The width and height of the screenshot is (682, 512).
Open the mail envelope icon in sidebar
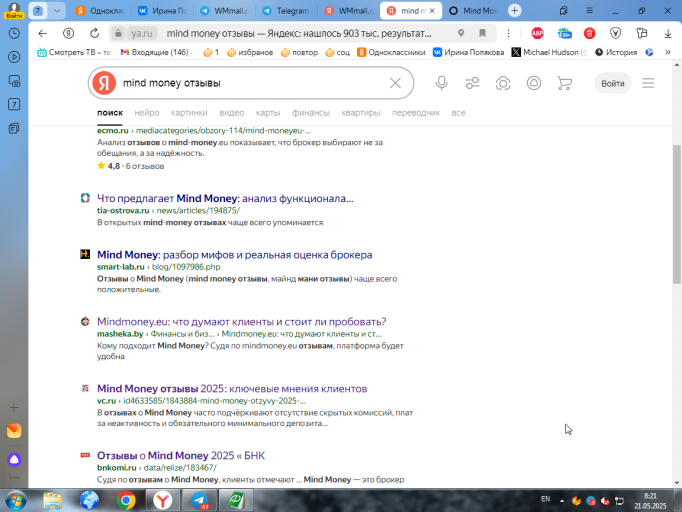coord(14,431)
